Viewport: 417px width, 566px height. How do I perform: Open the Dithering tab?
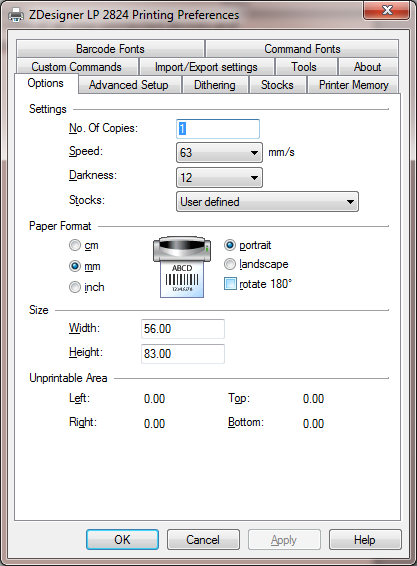[215, 85]
